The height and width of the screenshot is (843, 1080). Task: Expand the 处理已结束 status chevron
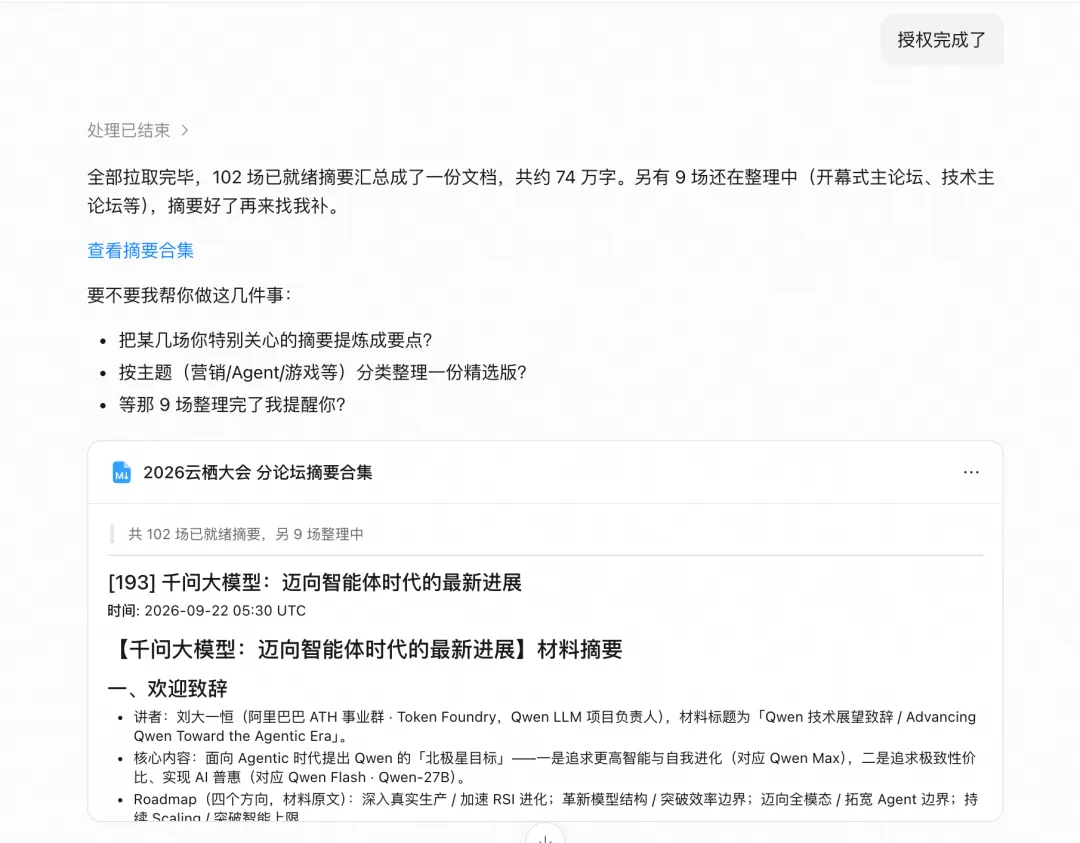tap(185, 130)
